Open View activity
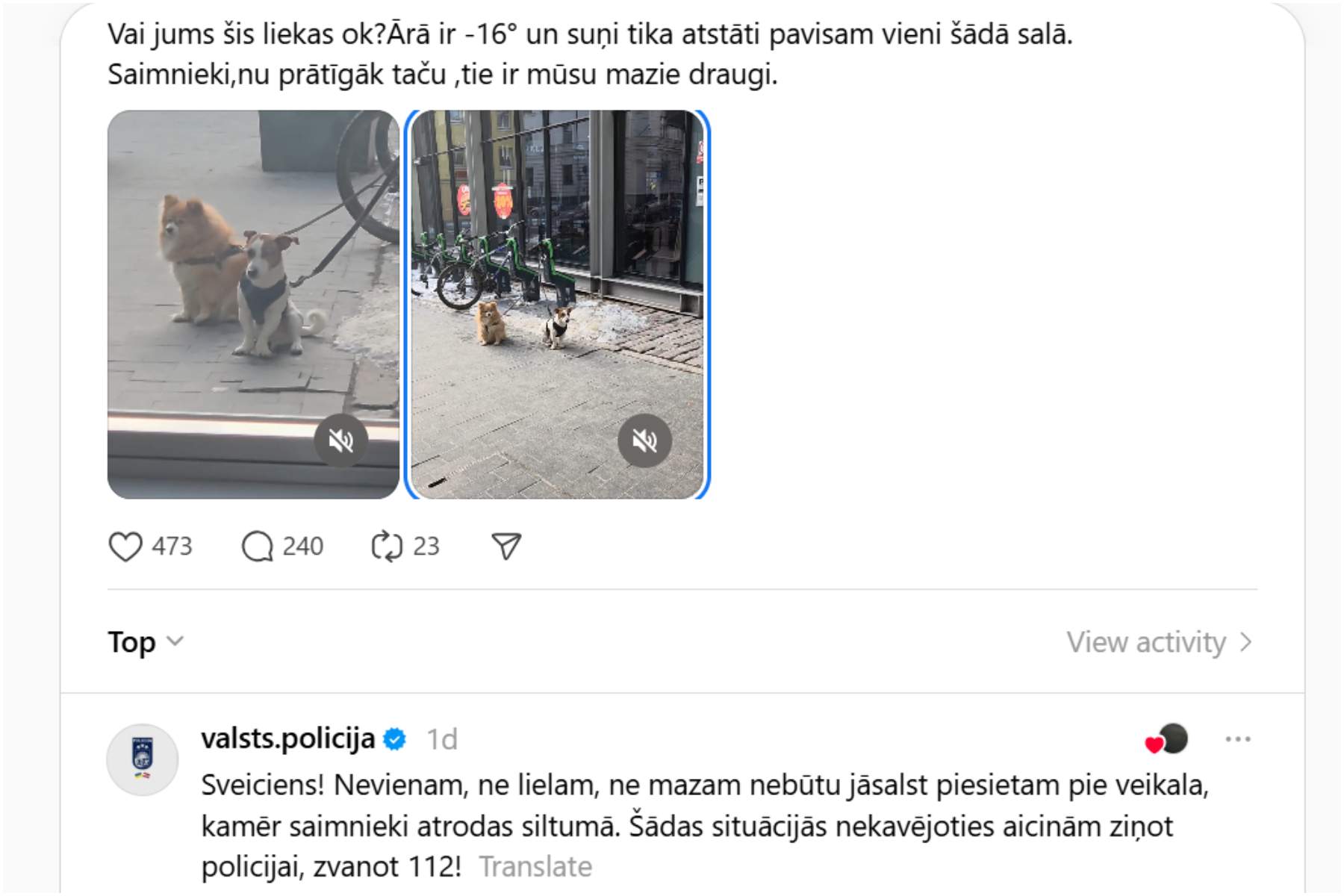 1159,642
